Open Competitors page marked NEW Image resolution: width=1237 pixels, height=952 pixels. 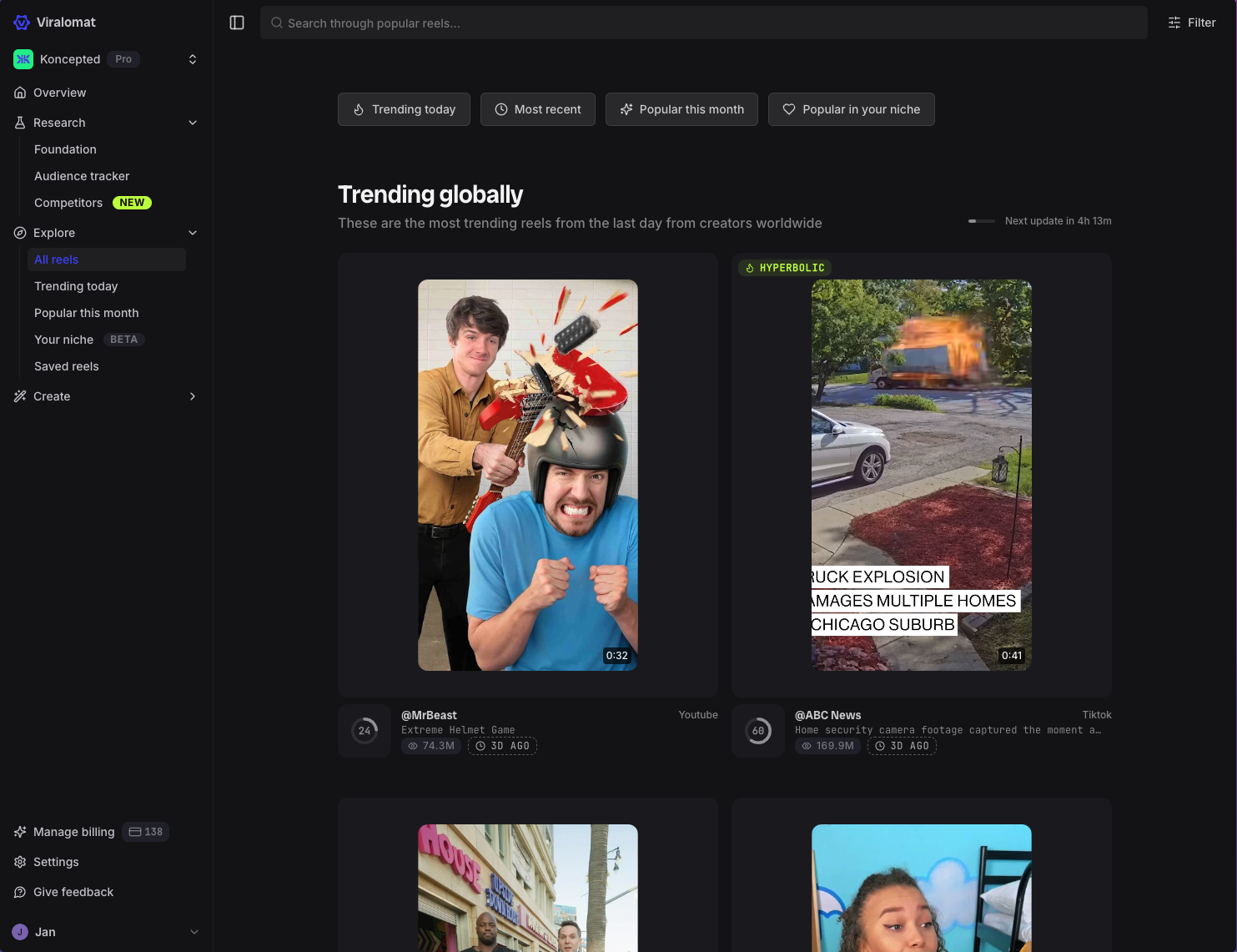coord(93,203)
